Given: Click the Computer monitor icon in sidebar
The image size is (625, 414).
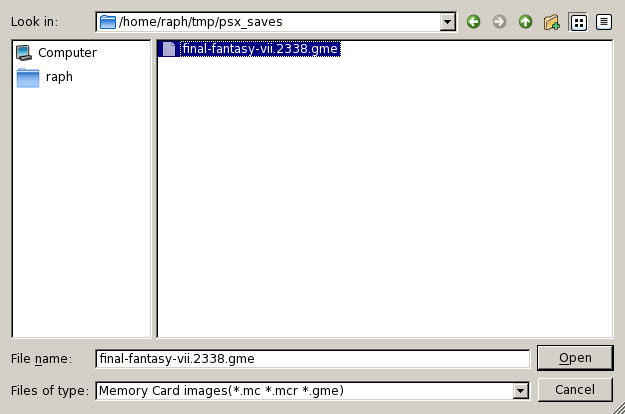Looking at the screenshot, I should (x=24, y=53).
